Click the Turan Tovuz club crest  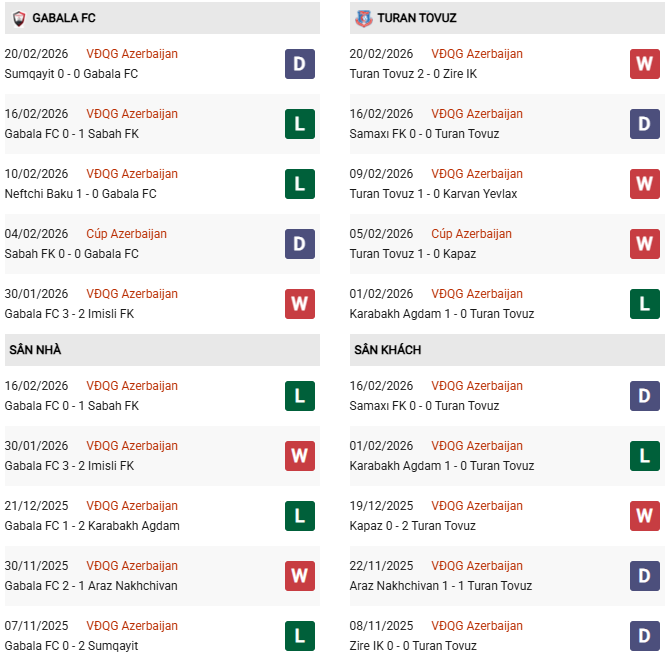tap(363, 18)
